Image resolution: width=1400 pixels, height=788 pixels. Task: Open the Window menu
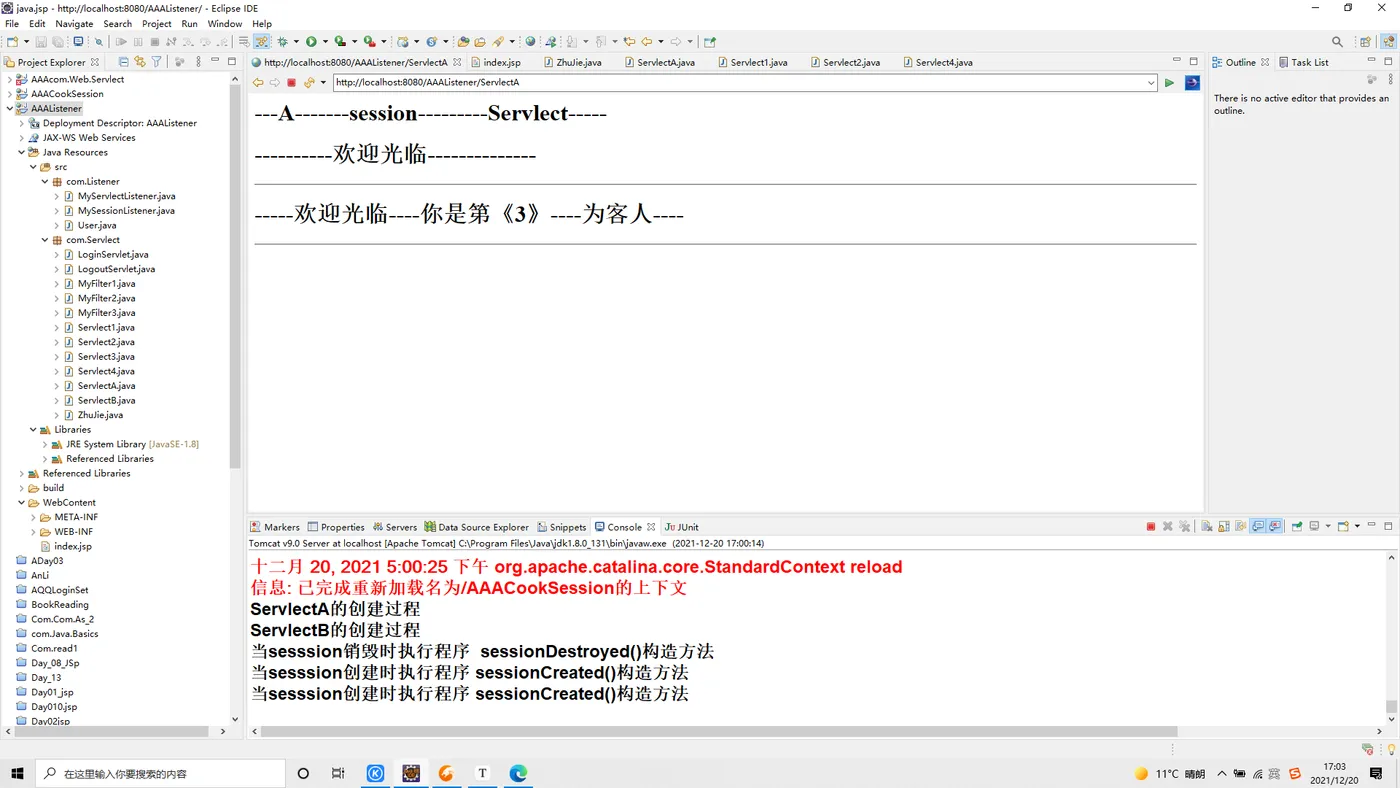225,24
